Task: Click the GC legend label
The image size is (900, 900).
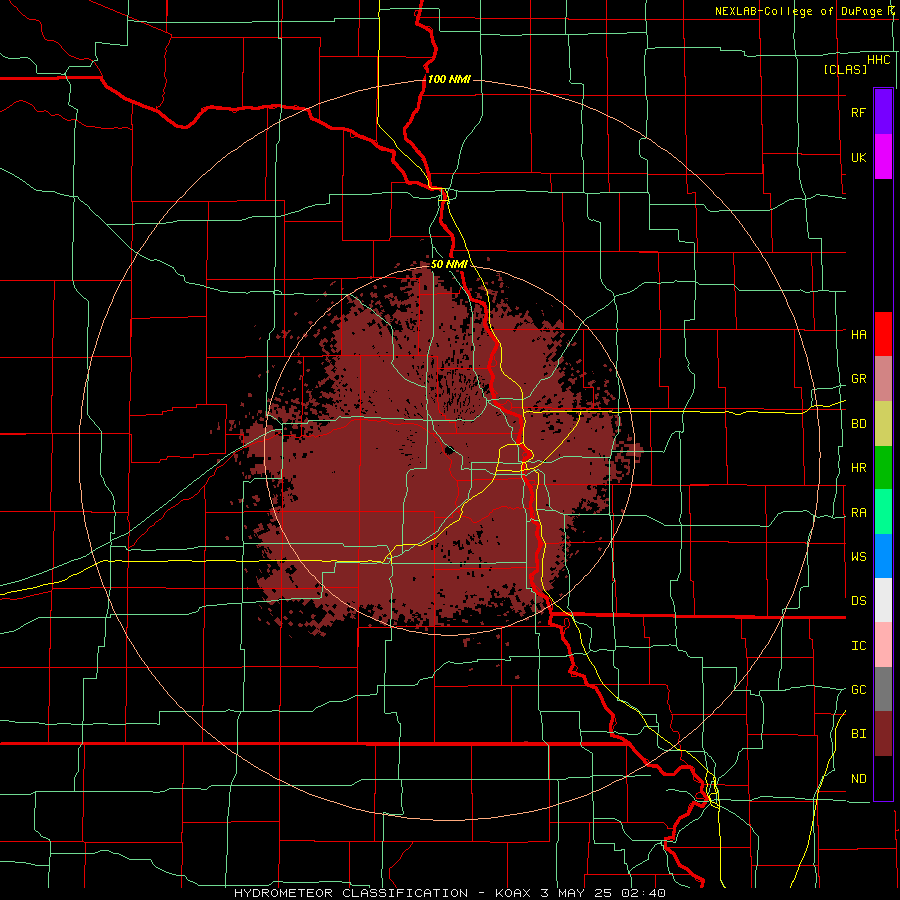Action: coord(858,690)
